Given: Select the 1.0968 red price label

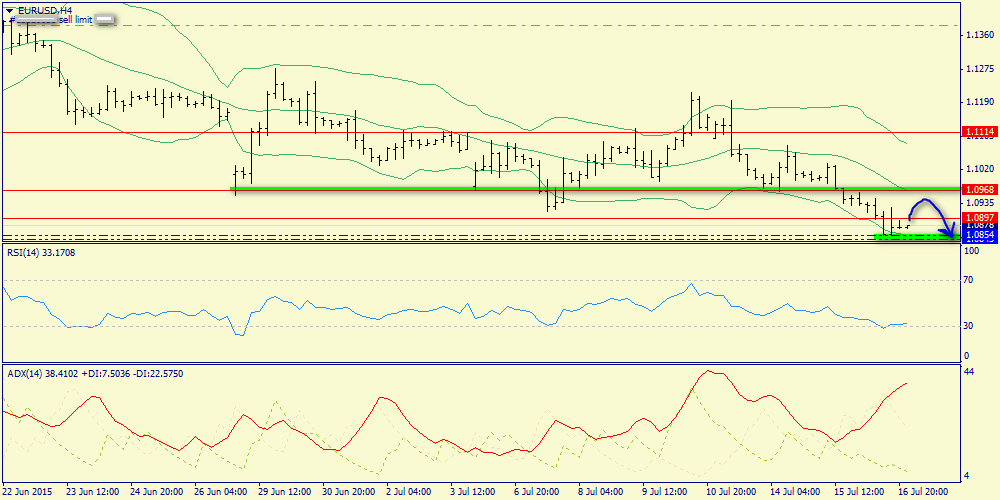Looking at the screenshot, I should point(979,190).
